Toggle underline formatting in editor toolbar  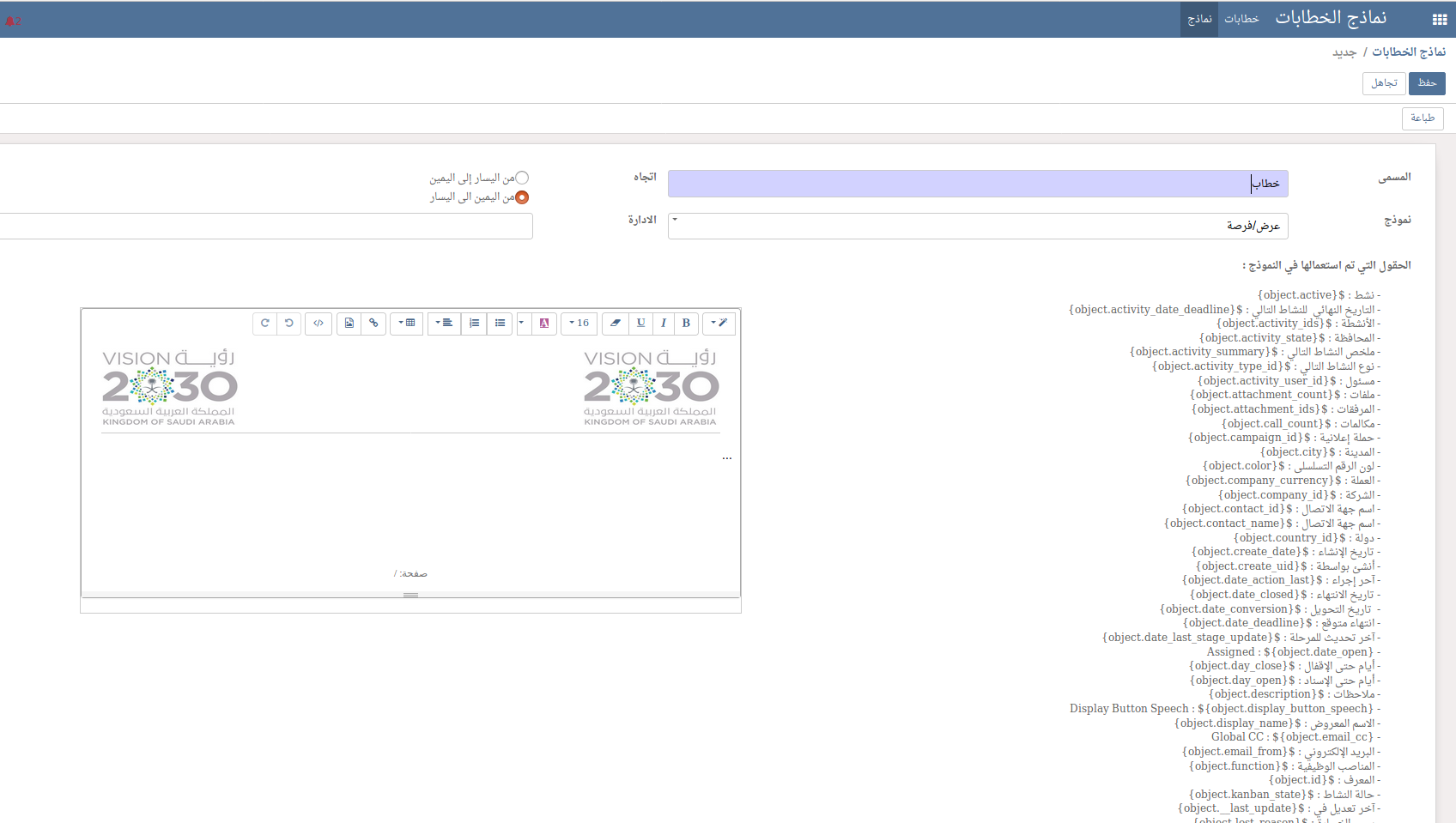640,324
